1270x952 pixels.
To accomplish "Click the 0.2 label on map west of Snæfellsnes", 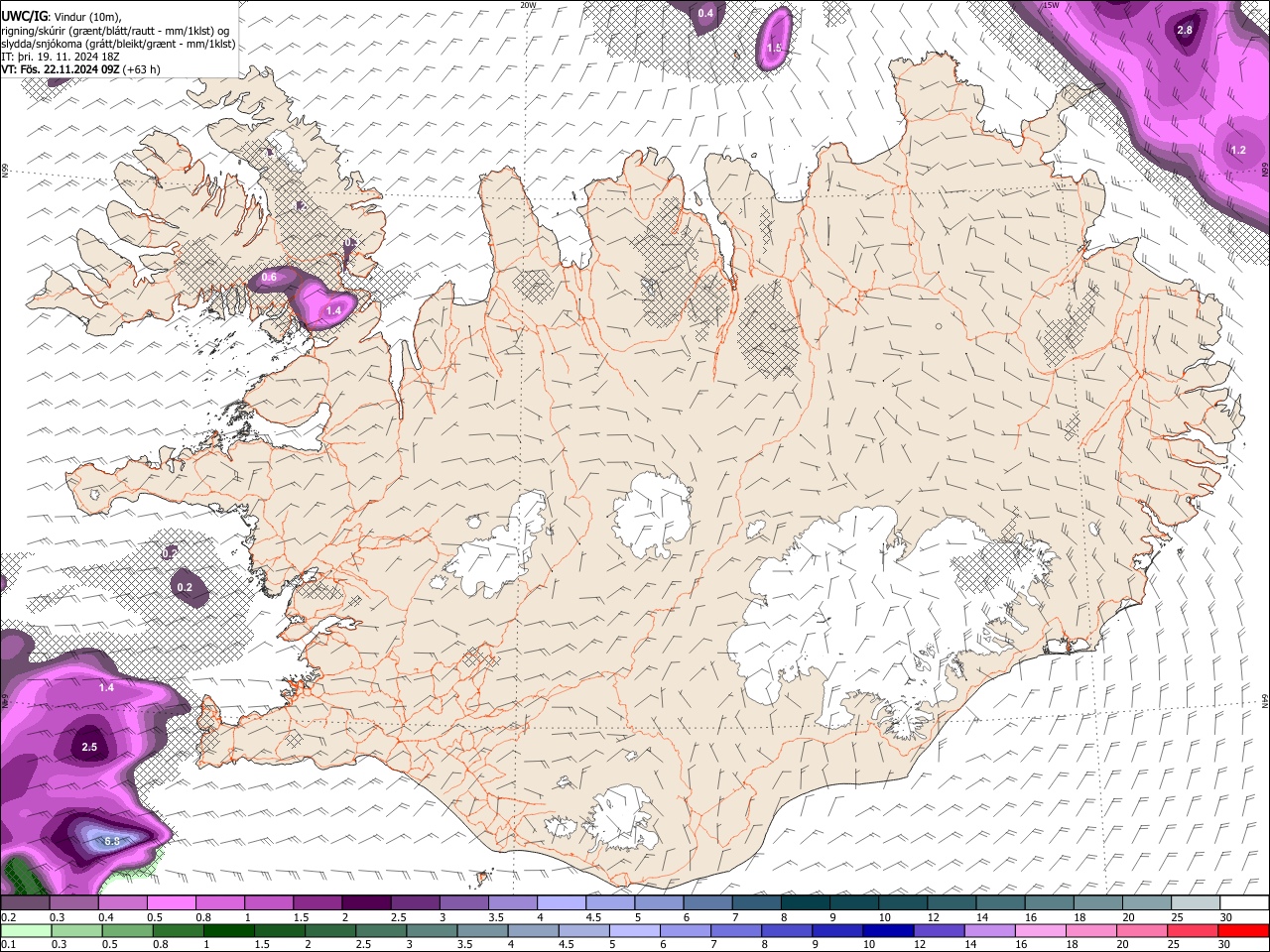I will tap(185, 587).
